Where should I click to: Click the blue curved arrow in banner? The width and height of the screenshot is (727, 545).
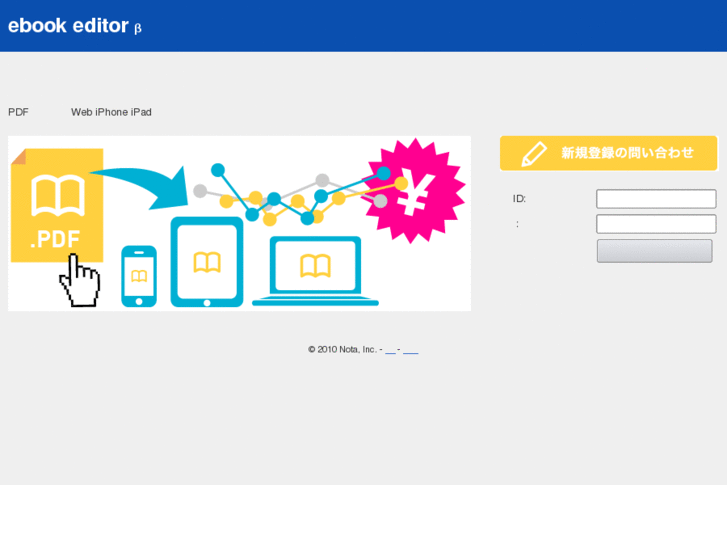point(140,187)
